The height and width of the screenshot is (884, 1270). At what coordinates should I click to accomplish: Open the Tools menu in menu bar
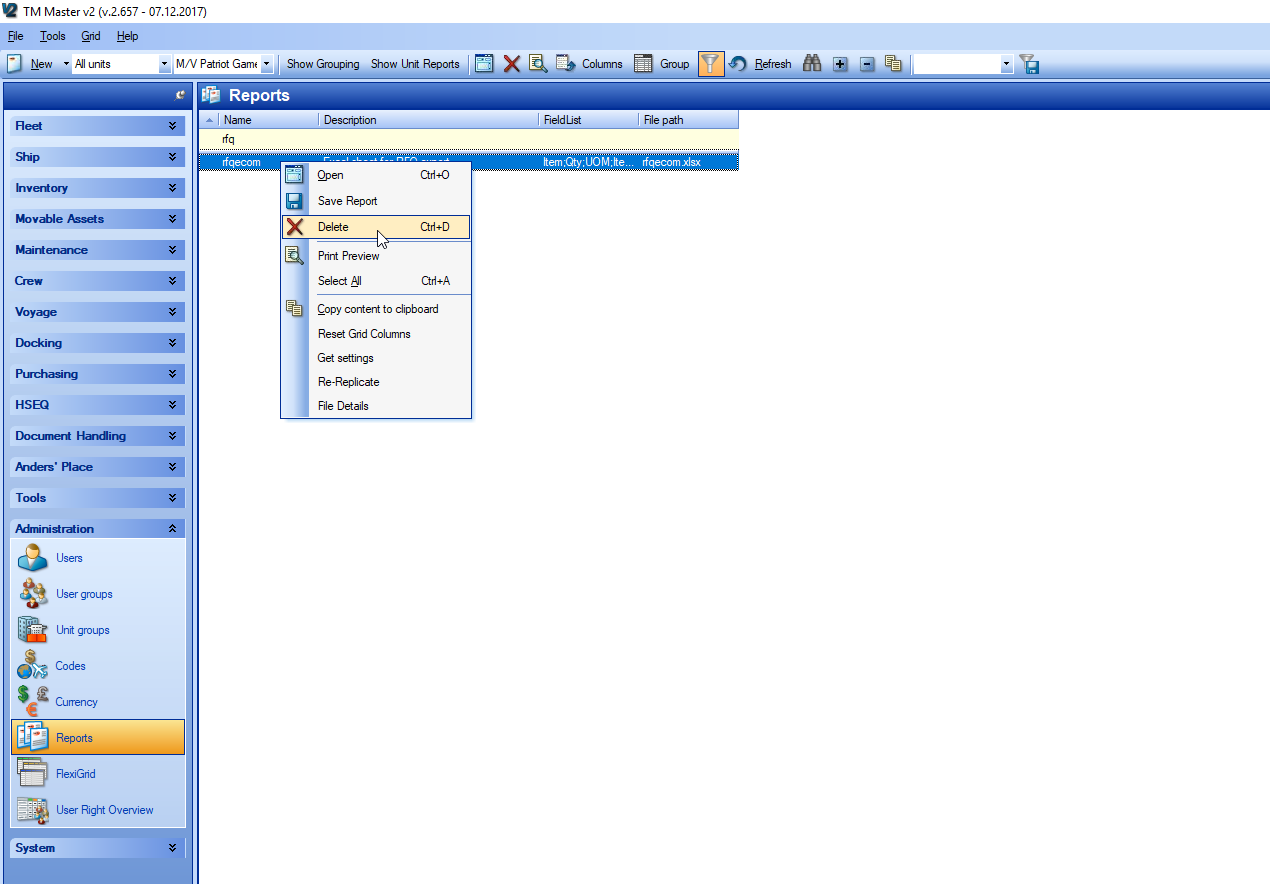click(x=52, y=36)
